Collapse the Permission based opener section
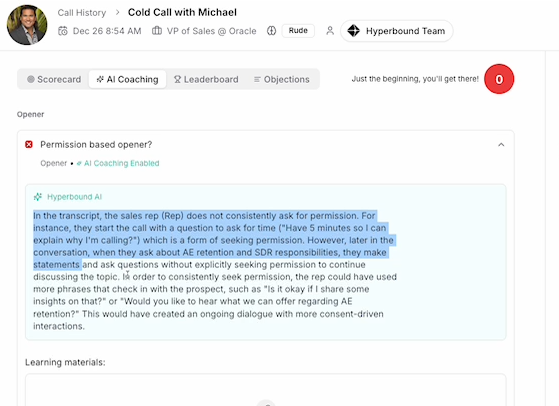The image size is (559, 406). click(501, 145)
